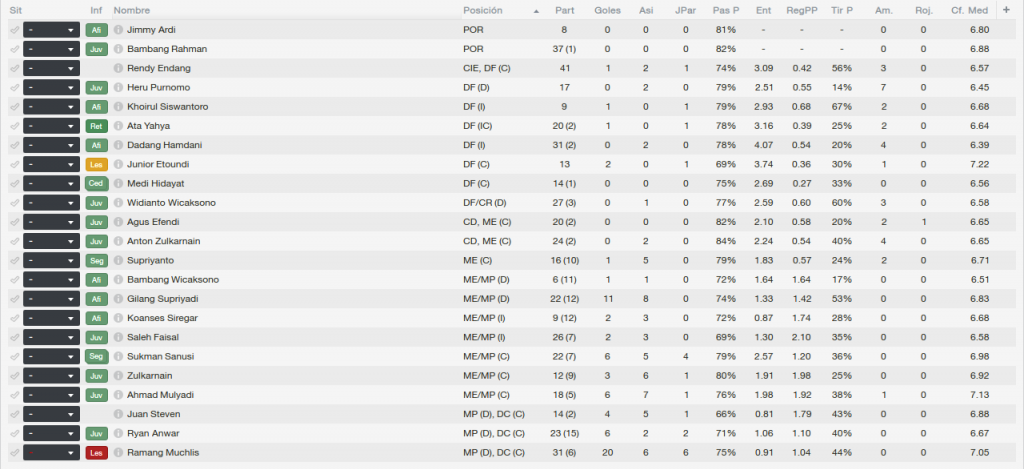Image resolution: width=1024 pixels, height=469 pixels.
Task: Expand the Sit dropdown for Ramang Muchlis
Action: click(52, 453)
